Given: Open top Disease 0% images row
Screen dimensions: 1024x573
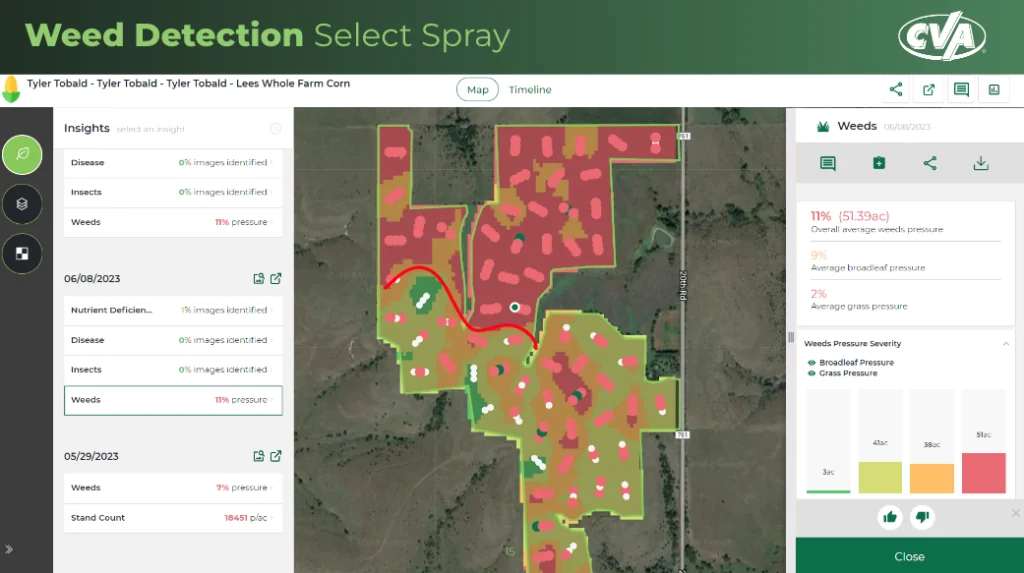Looking at the screenshot, I should pos(173,163).
